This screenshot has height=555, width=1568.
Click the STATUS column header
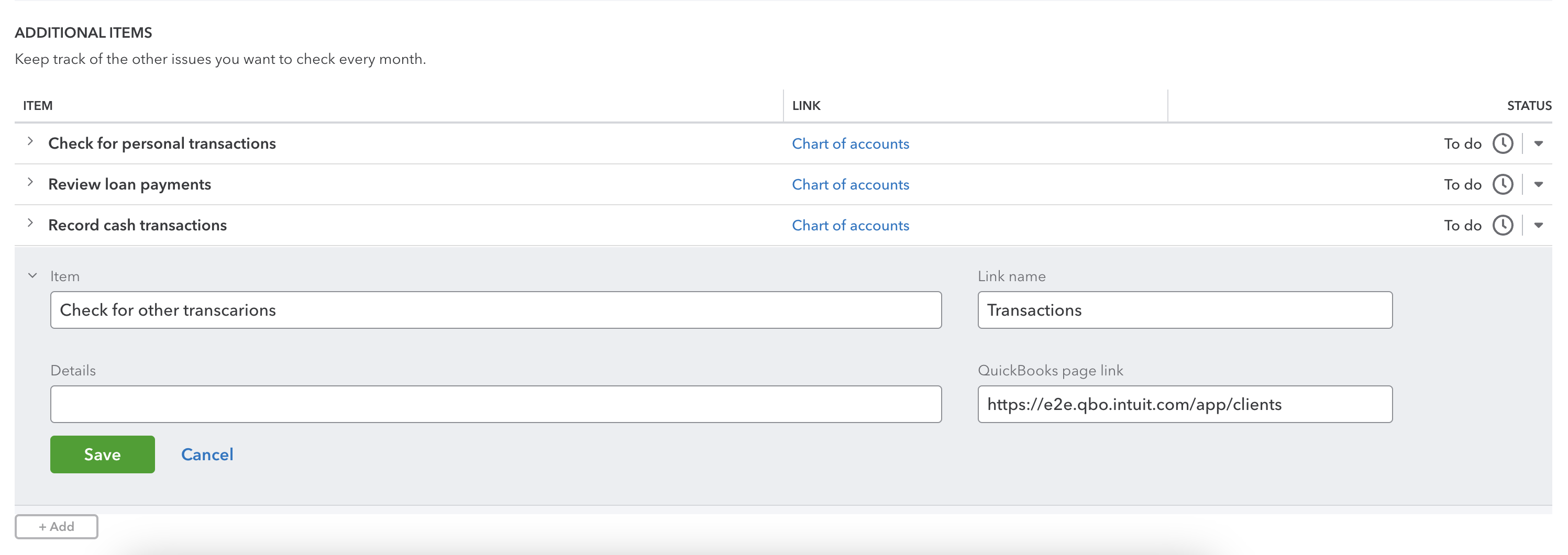tap(1529, 106)
